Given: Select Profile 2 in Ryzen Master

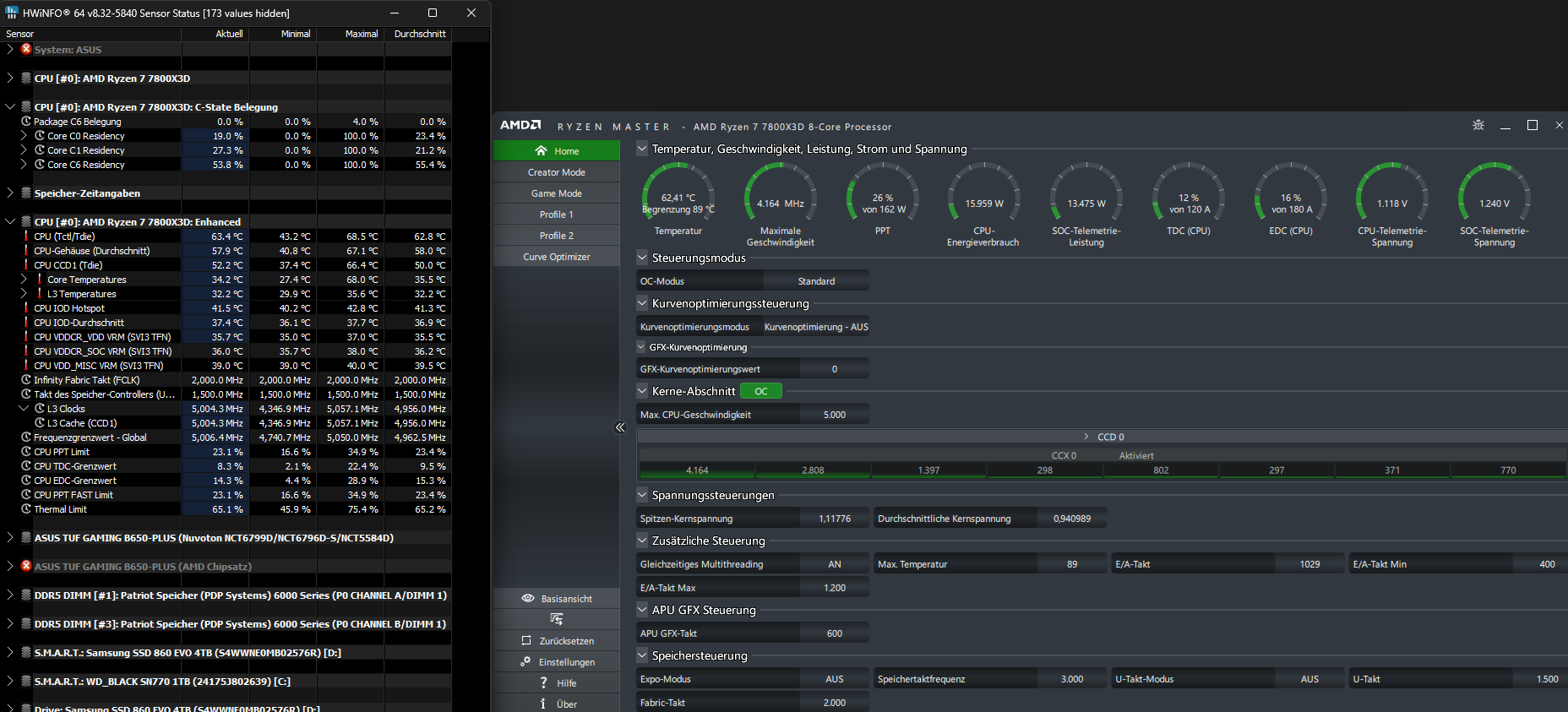Looking at the screenshot, I should tap(556, 236).
